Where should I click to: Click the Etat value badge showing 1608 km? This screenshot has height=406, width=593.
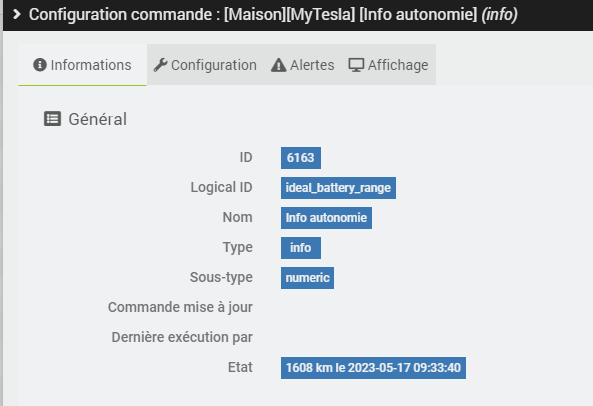pos(373,368)
